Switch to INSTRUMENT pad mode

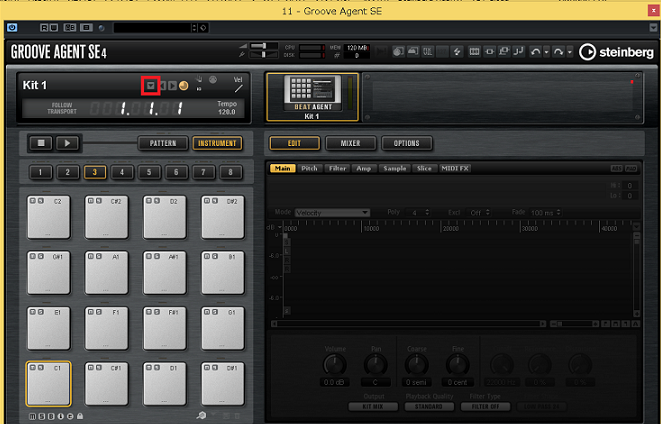(x=217, y=143)
